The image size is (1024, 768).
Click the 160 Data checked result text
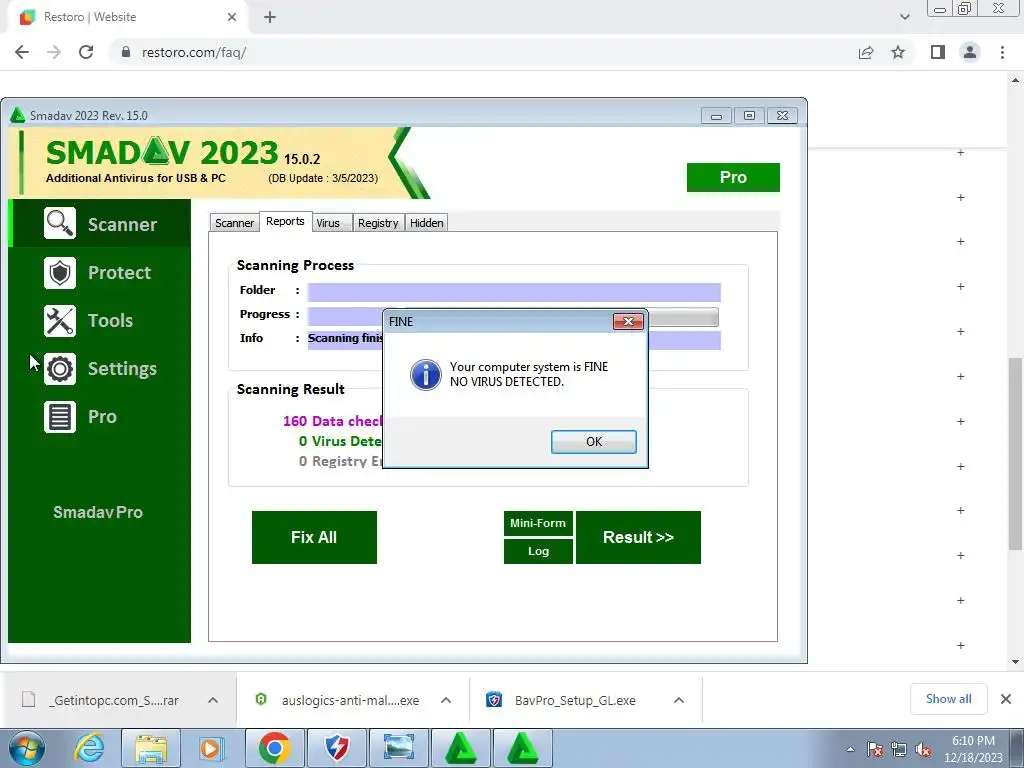point(333,421)
